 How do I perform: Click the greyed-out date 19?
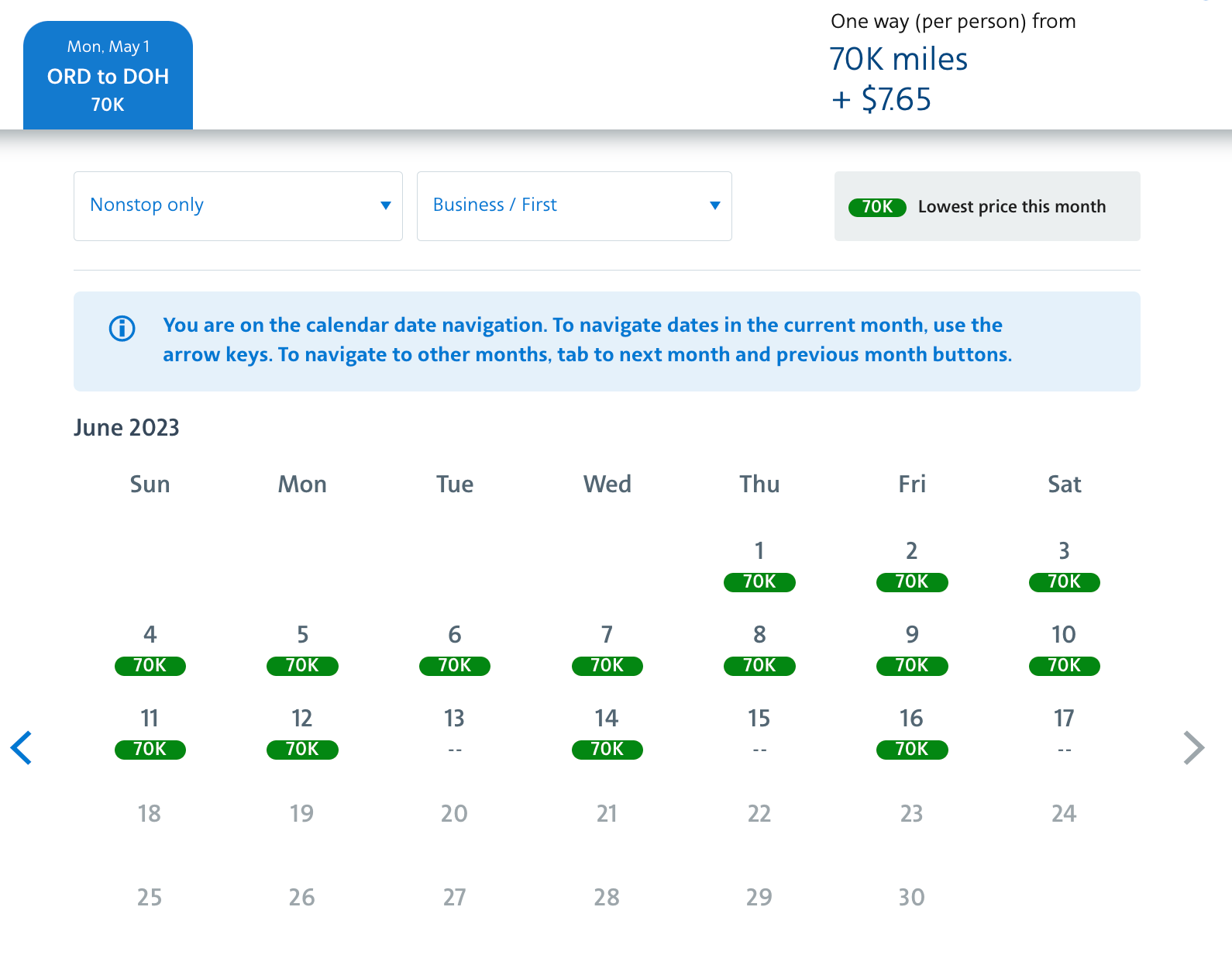[x=302, y=813]
